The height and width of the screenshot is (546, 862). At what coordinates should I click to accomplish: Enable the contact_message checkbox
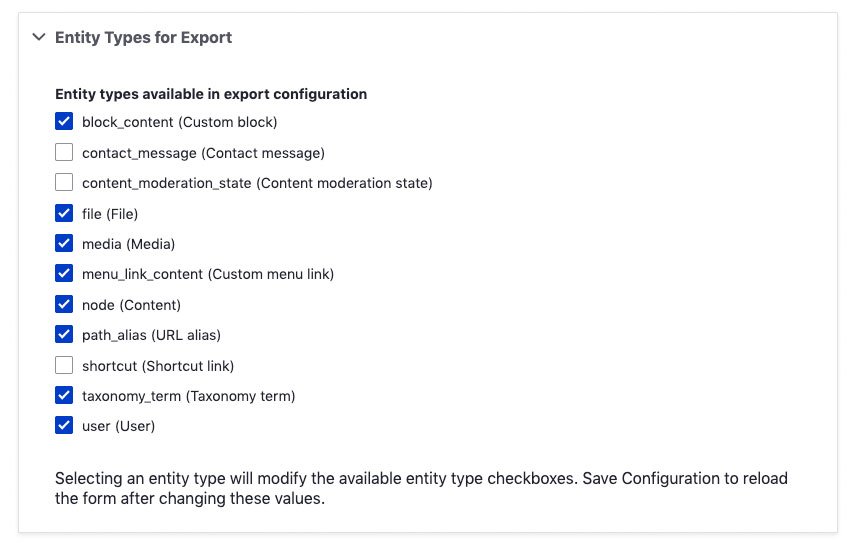coord(64,153)
